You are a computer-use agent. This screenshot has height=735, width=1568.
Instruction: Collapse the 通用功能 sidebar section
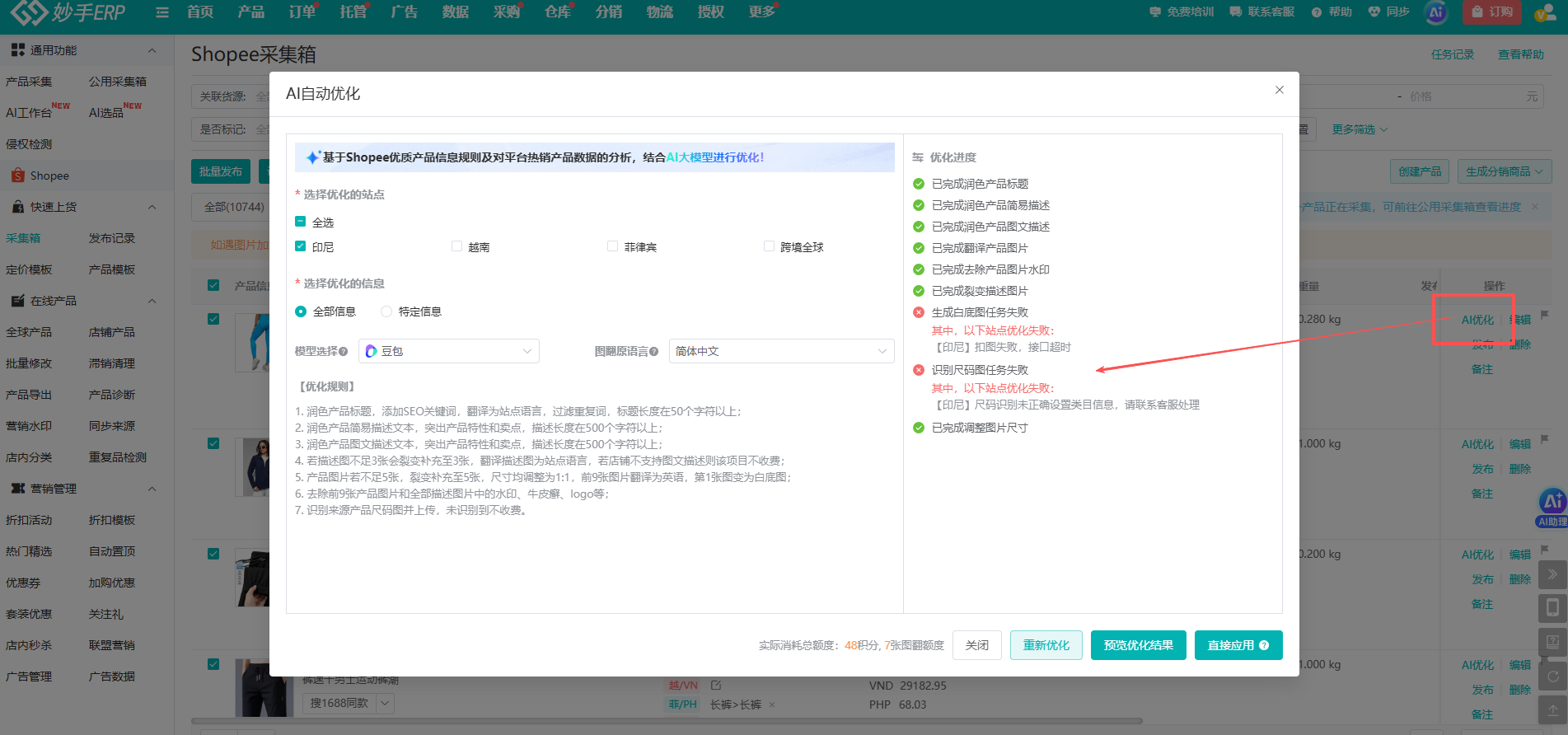pos(152,50)
